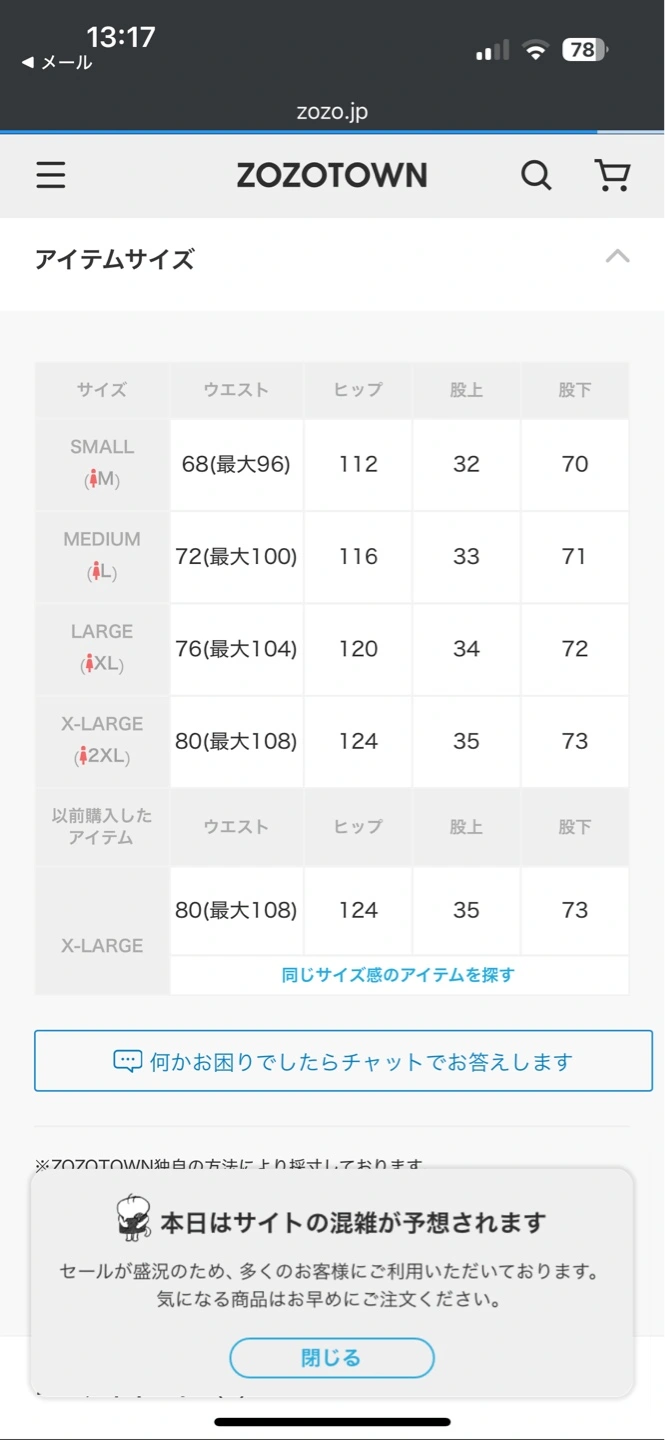Collapse the アイテムサイズ section

coord(617,257)
